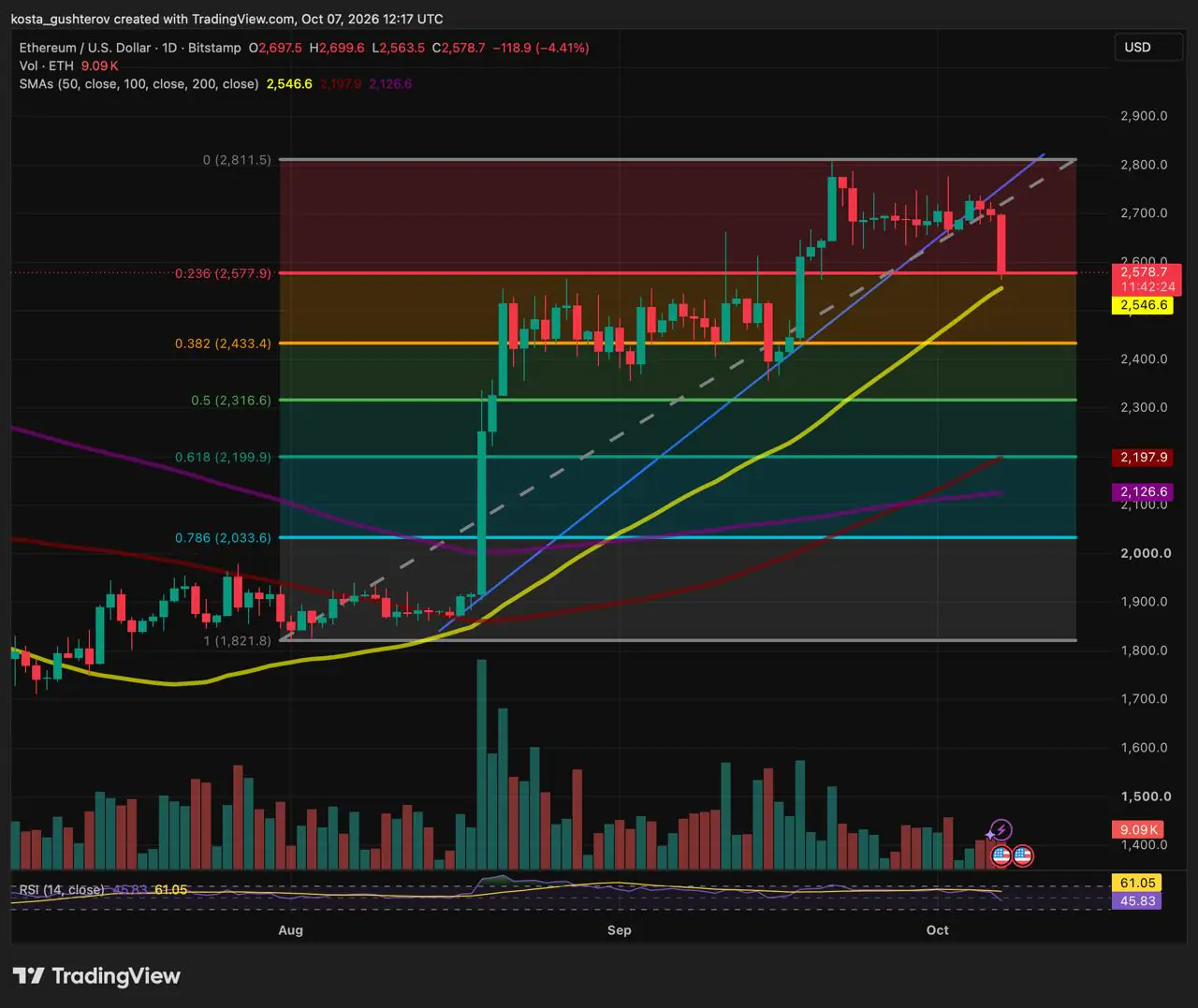This screenshot has width=1198, height=1008.
Task: Click the red 9.09K volume axis label
Action: (1138, 830)
